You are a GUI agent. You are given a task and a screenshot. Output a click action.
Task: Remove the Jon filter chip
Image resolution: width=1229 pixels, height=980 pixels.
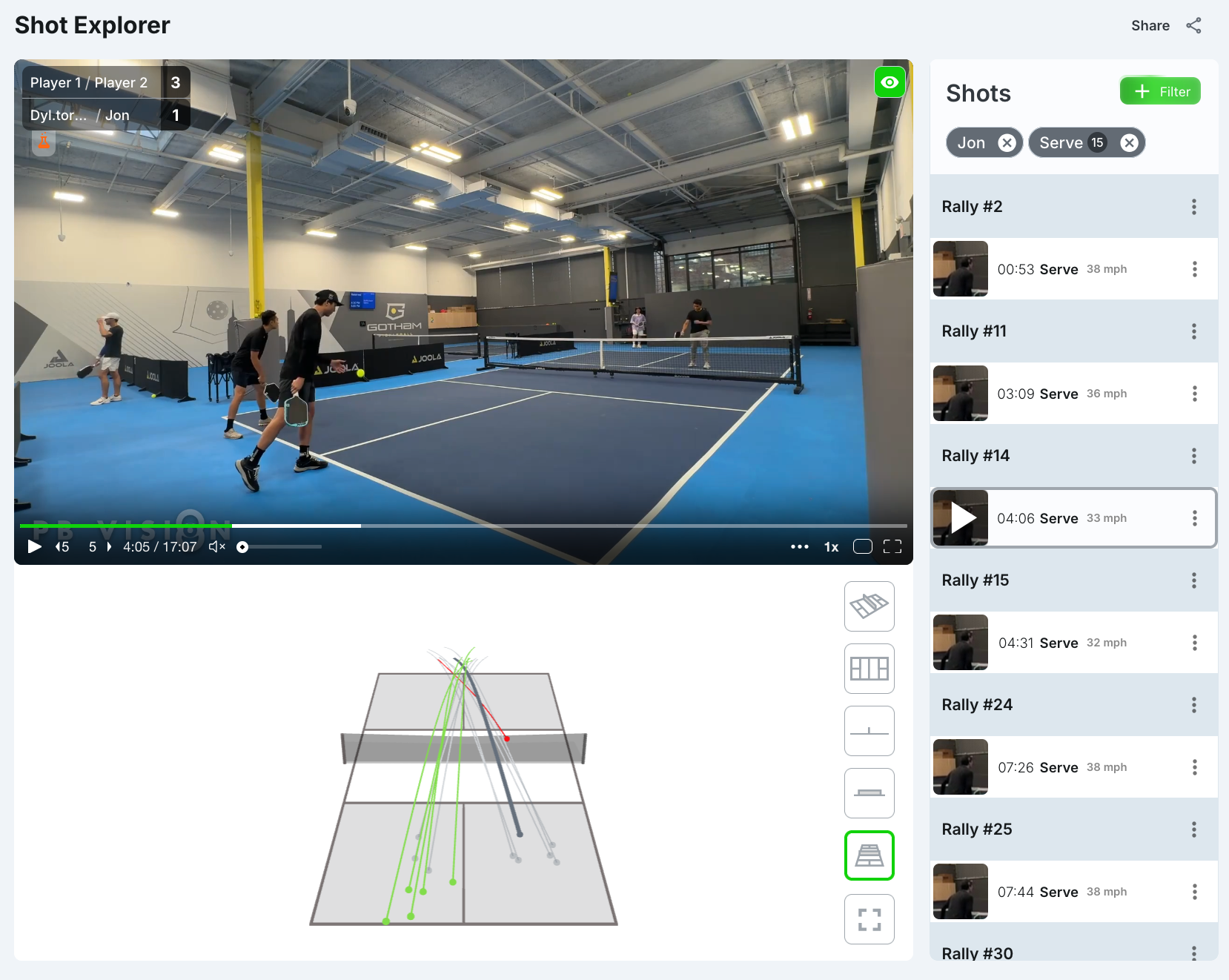click(x=1007, y=142)
